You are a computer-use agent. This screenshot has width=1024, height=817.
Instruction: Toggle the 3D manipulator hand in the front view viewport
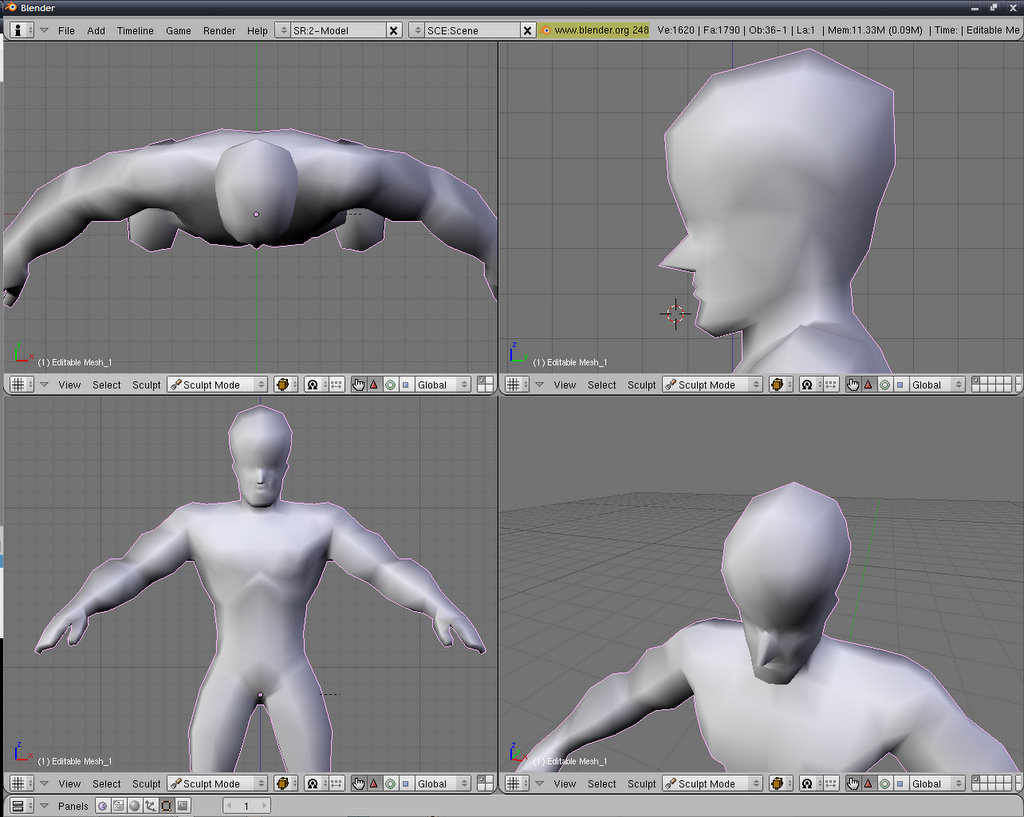[x=358, y=784]
